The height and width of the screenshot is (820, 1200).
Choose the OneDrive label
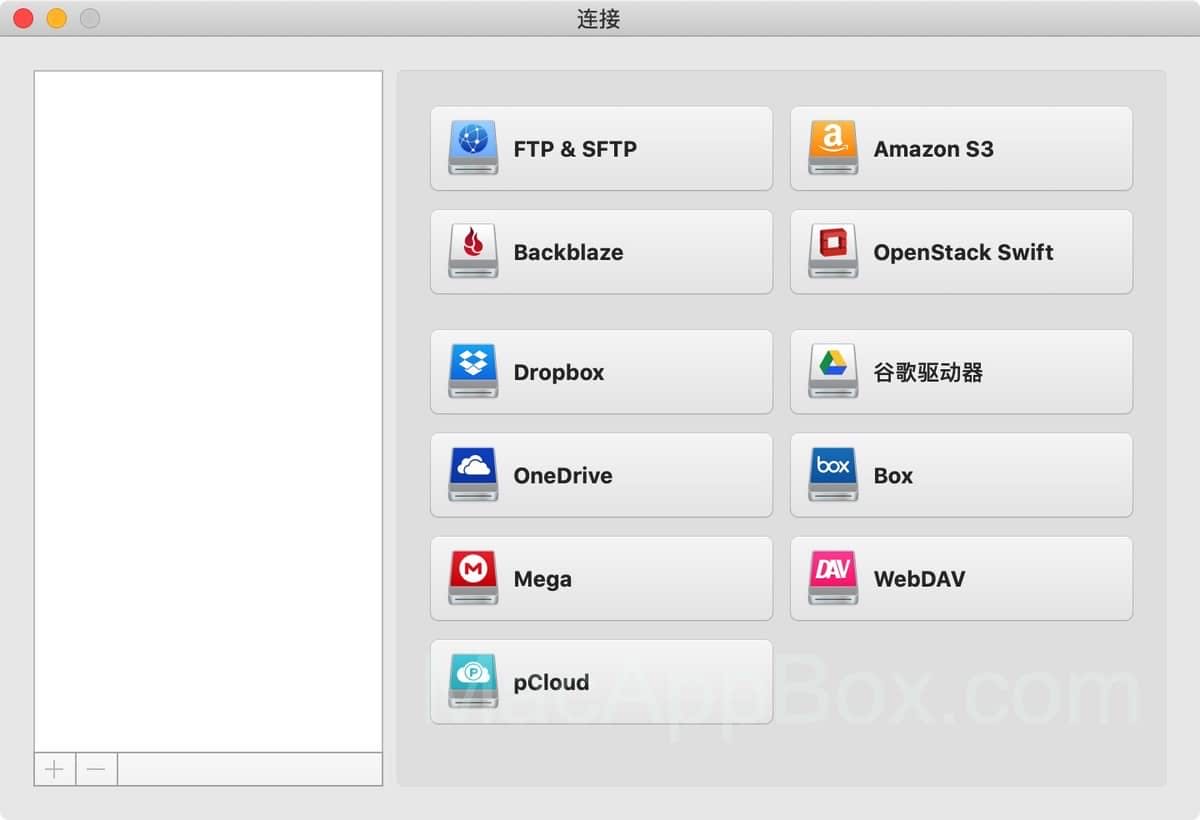click(x=563, y=475)
